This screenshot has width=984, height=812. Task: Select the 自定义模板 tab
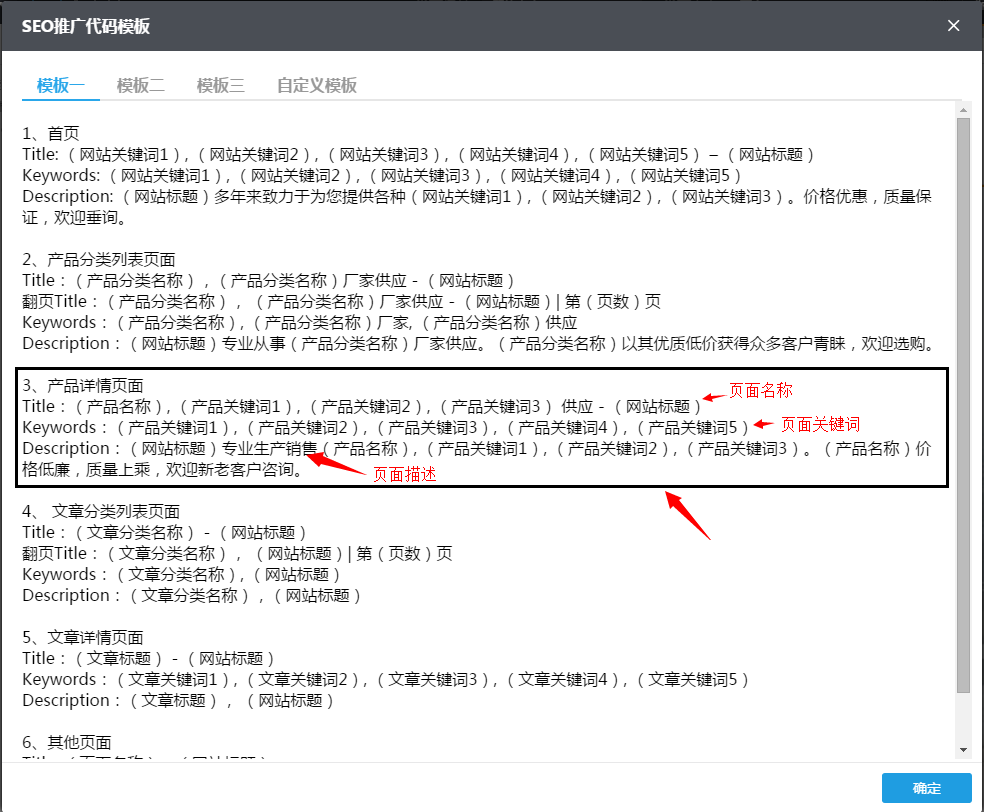[315, 85]
